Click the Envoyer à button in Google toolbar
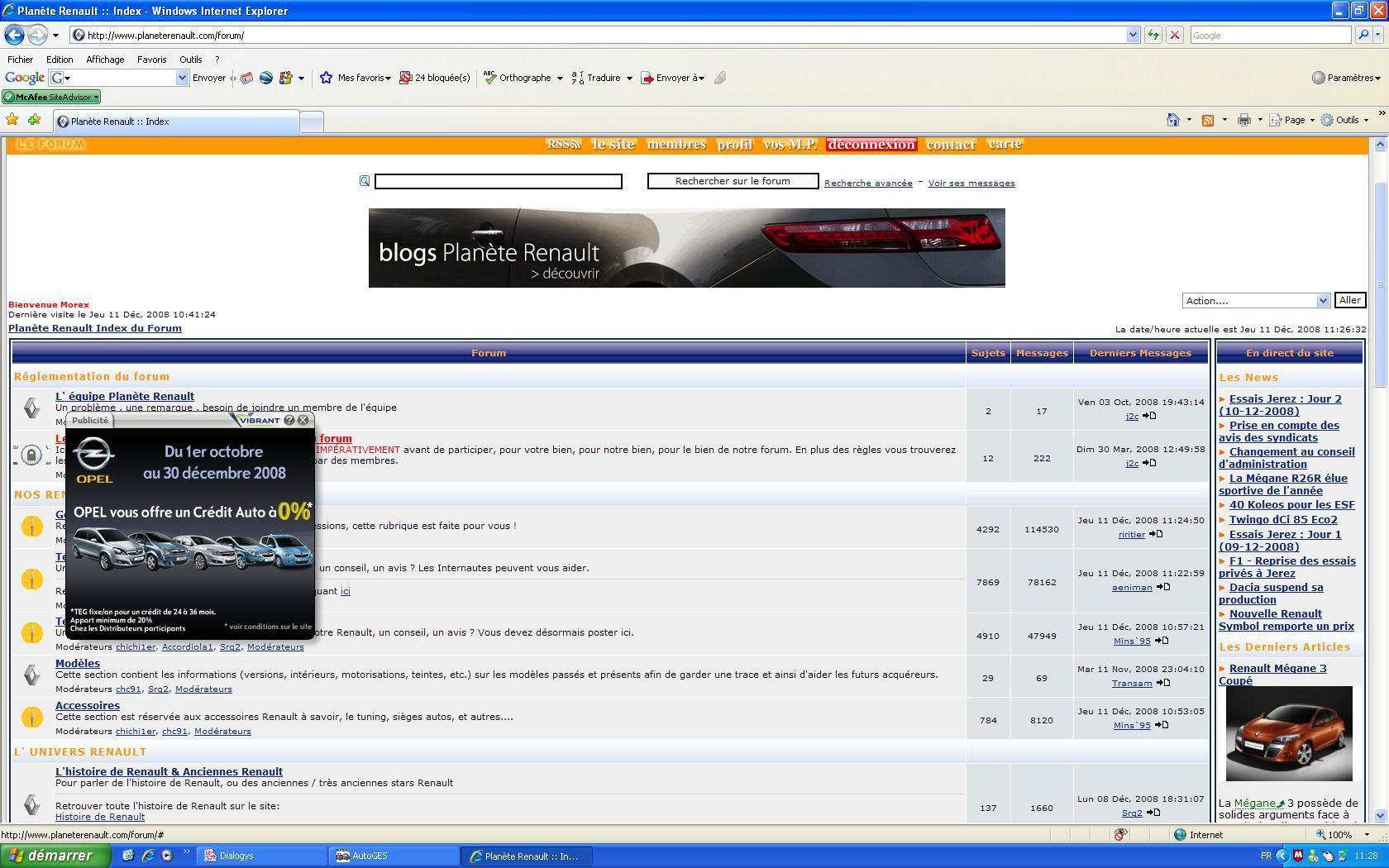The width and height of the screenshot is (1389, 868). (671, 78)
